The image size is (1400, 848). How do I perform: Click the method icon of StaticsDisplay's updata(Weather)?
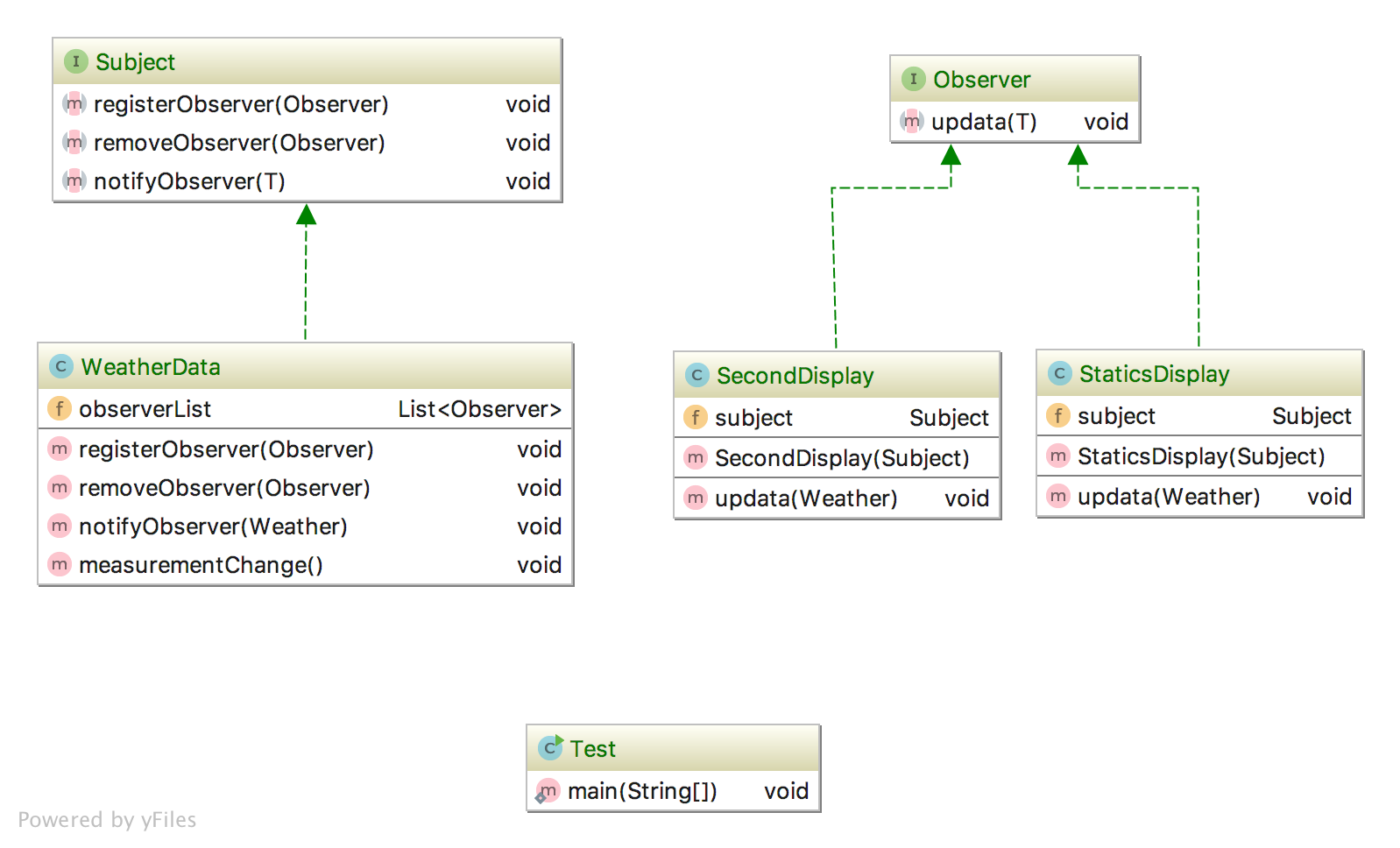point(1058,496)
